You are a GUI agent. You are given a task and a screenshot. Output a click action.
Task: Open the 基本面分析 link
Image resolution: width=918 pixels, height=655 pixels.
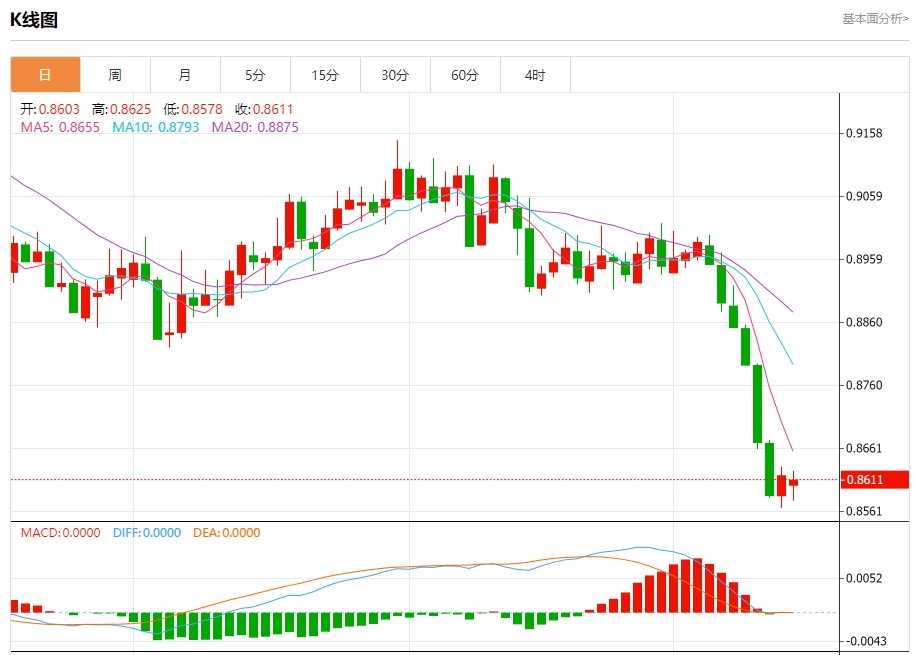(x=875, y=19)
